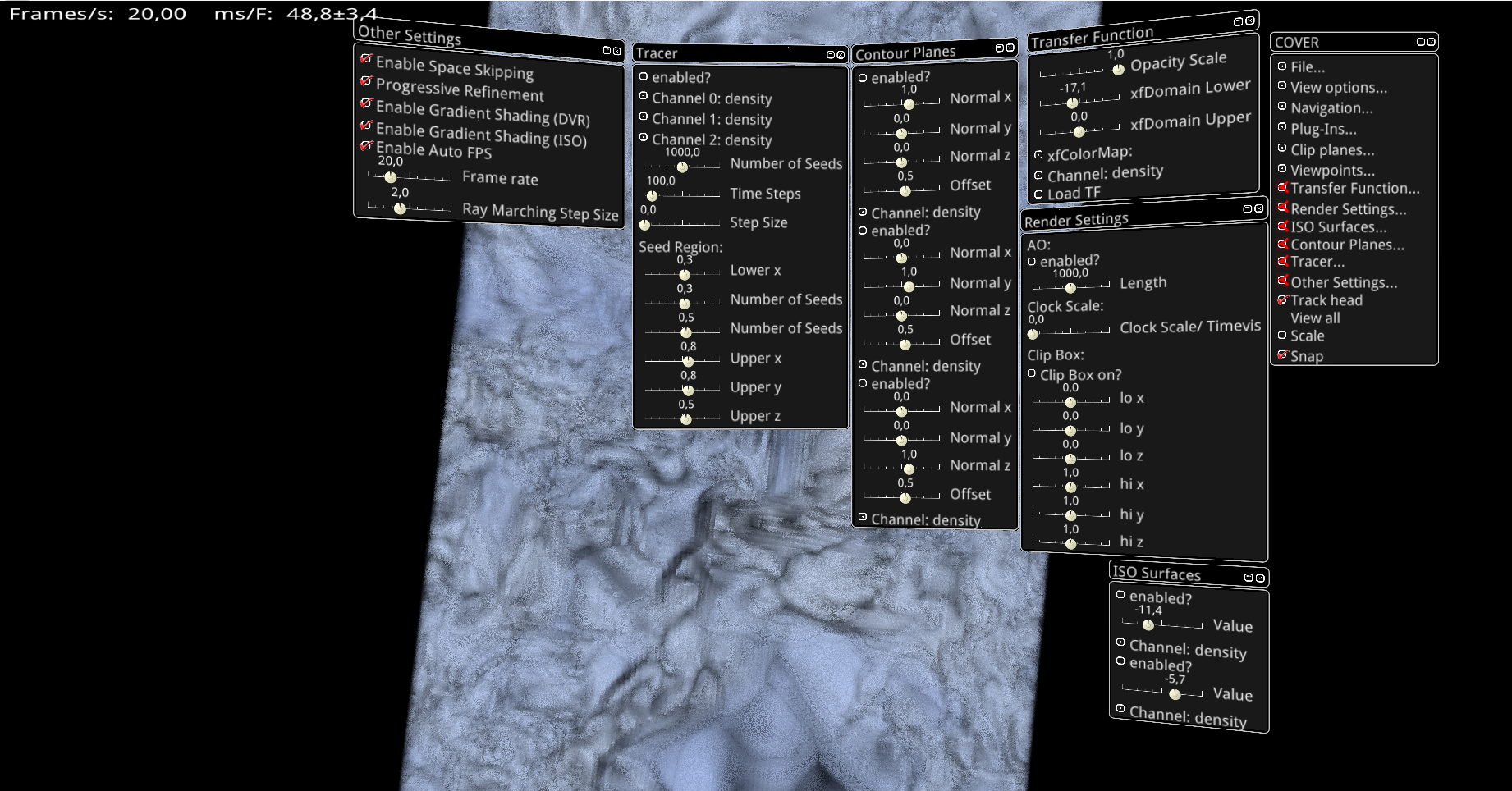Select Channel 1: density in Tracer

(x=712, y=119)
